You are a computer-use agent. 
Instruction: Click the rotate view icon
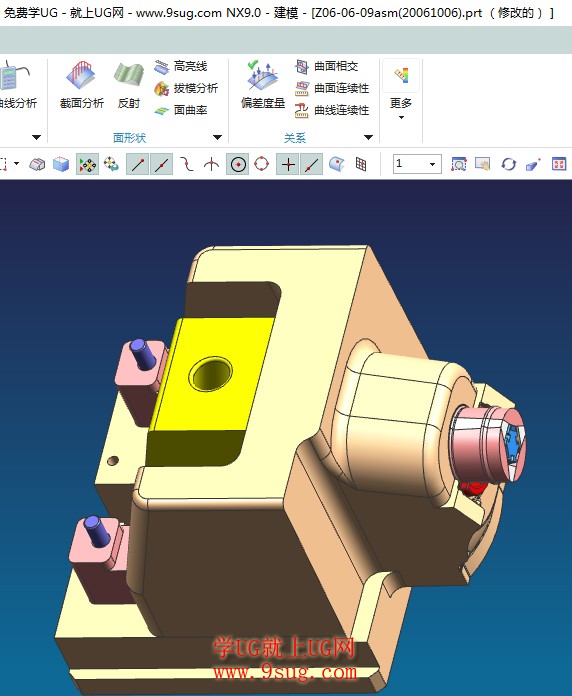click(x=509, y=164)
